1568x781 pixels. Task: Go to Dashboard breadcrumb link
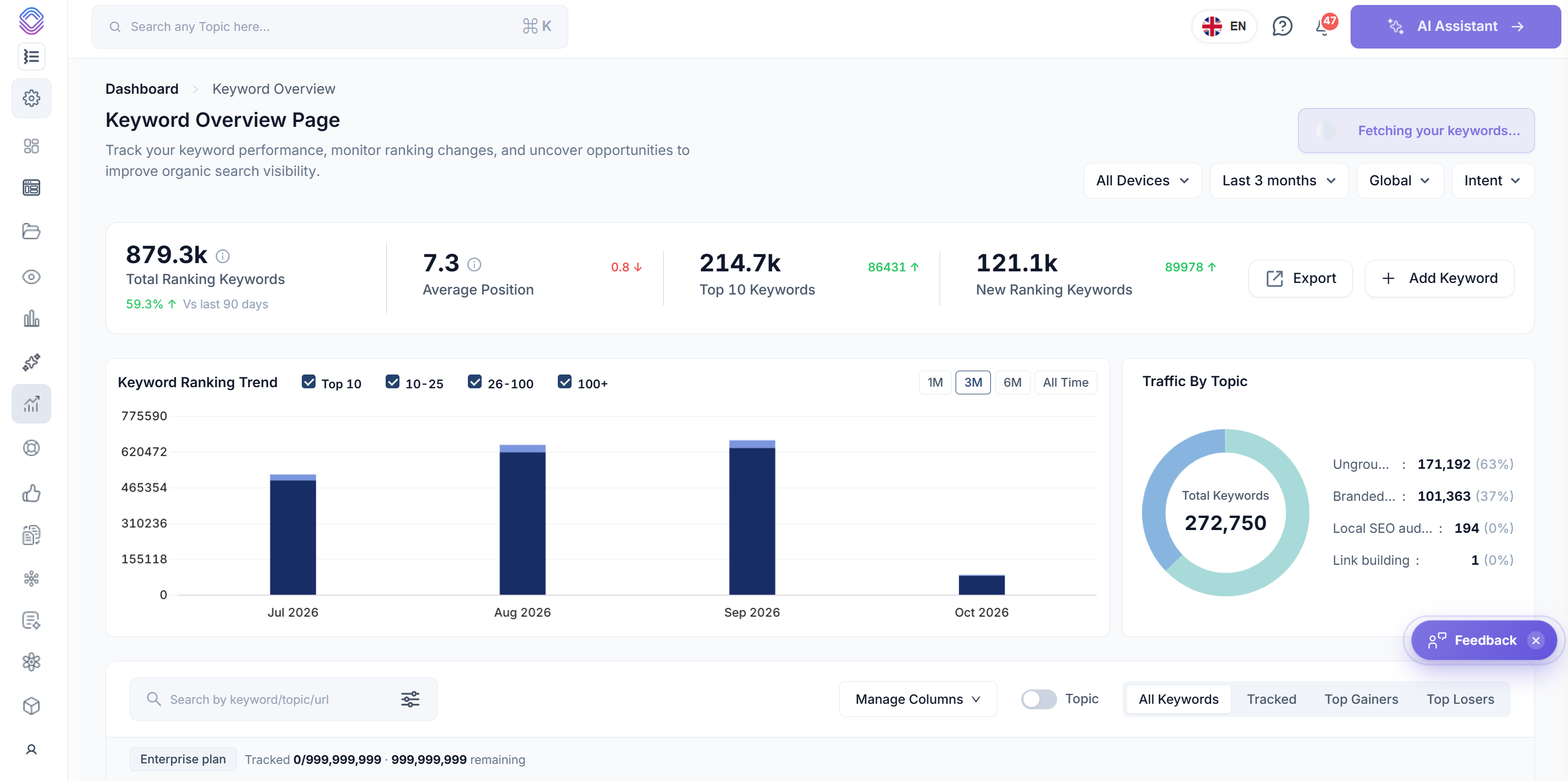(142, 89)
